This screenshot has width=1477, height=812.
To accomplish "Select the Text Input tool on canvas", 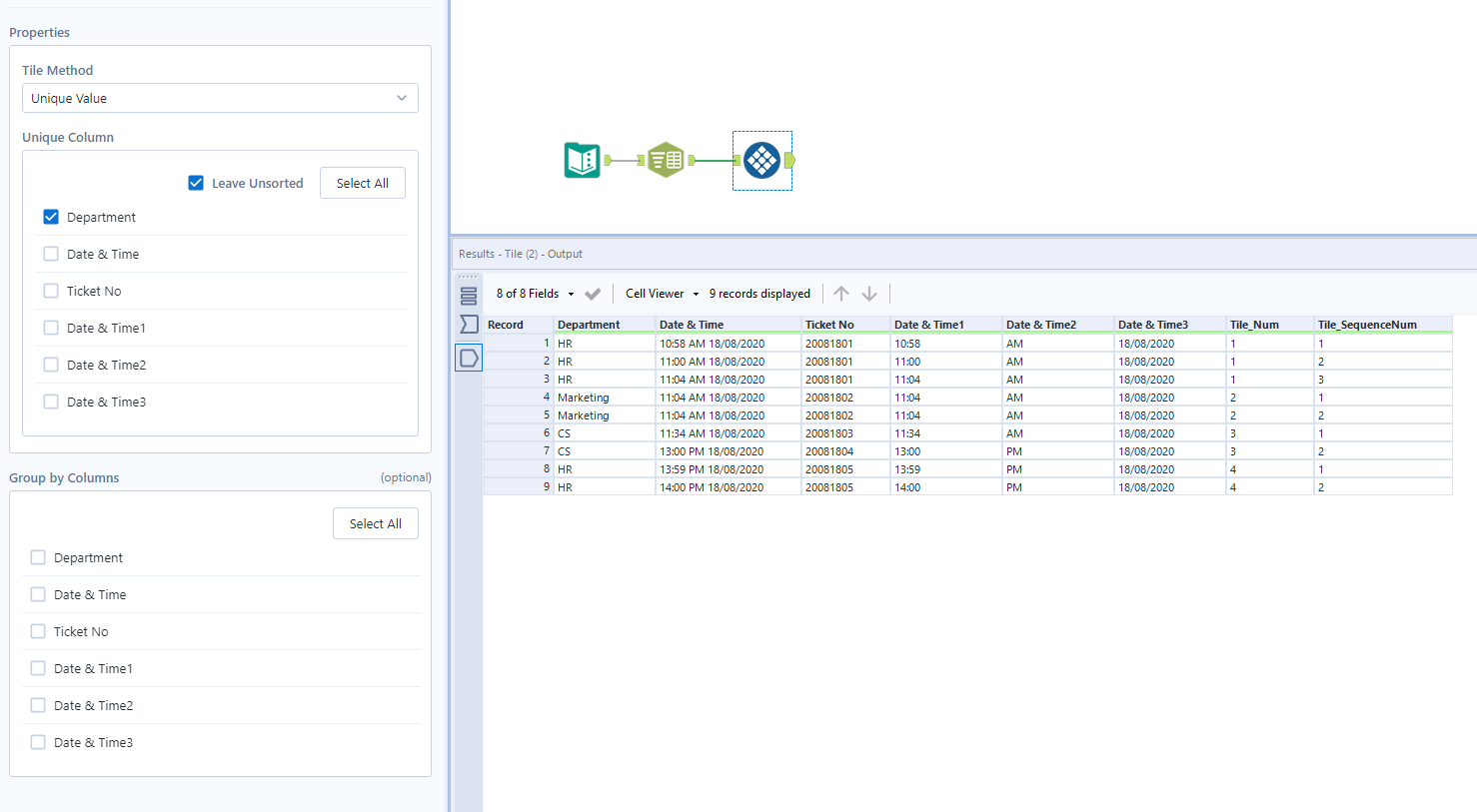I will 665,160.
